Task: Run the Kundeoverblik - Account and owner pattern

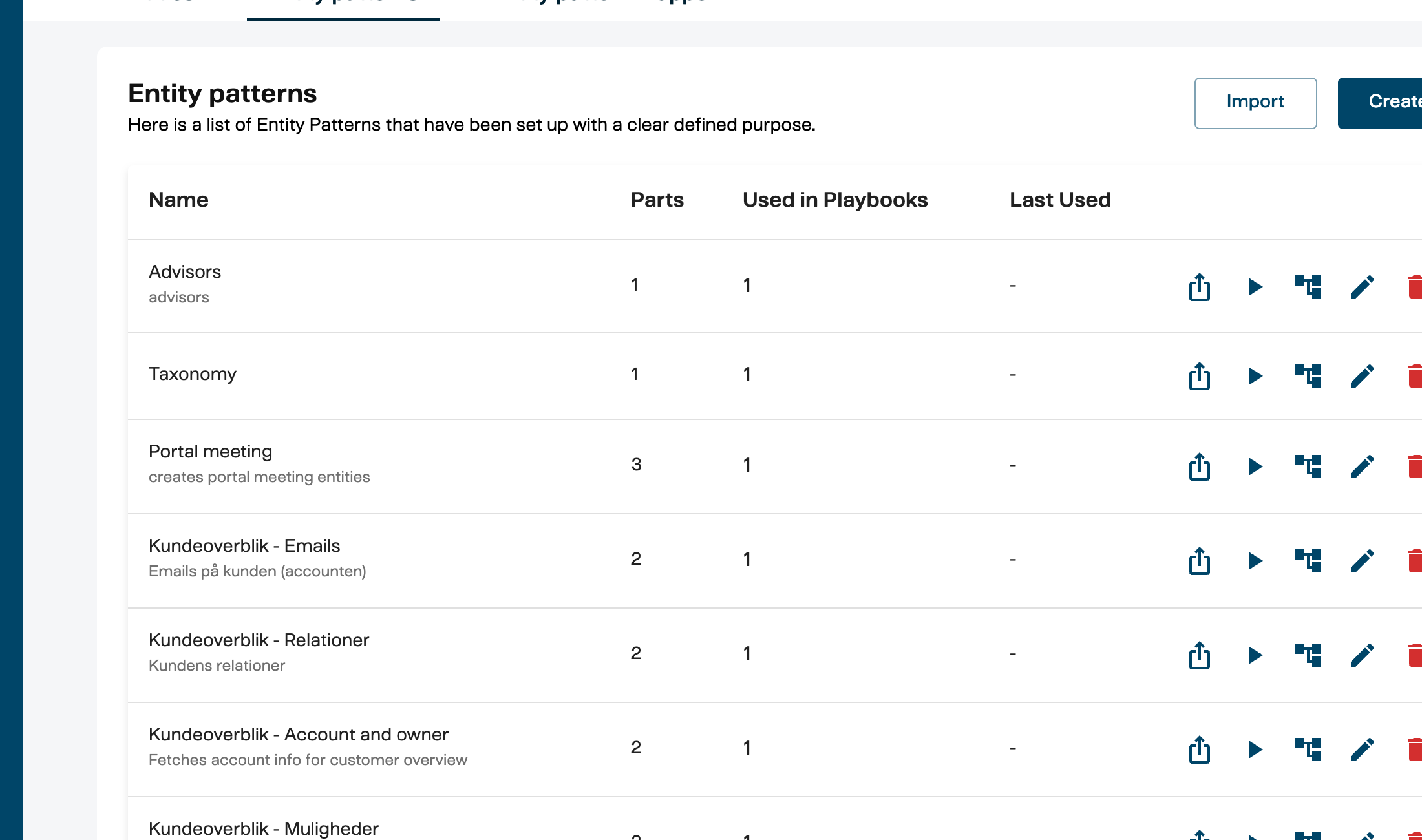Action: pyautogui.click(x=1255, y=749)
